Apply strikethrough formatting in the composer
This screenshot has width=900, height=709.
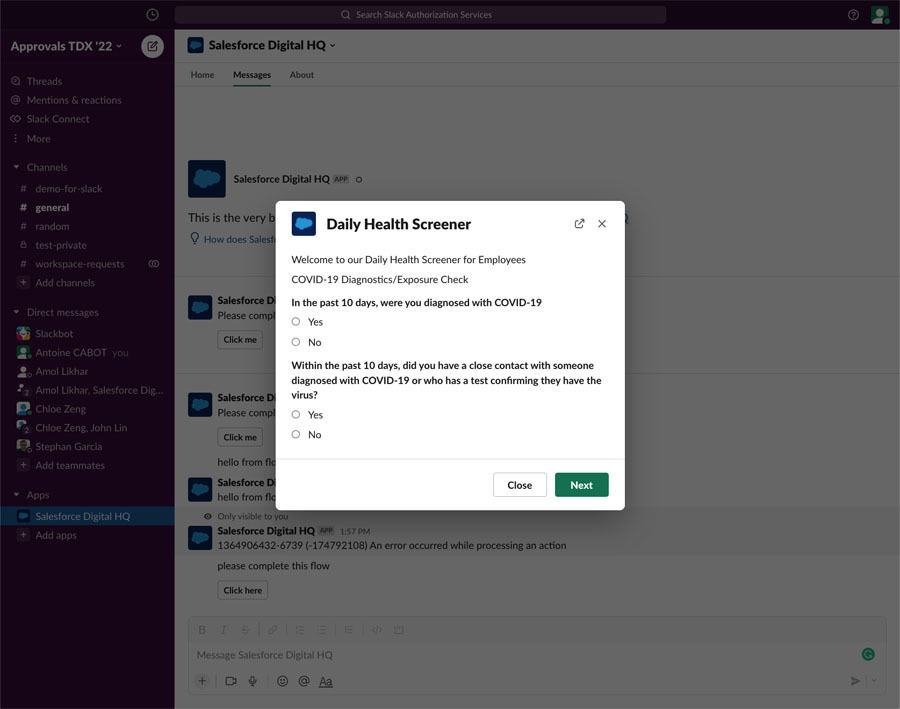(x=245, y=630)
